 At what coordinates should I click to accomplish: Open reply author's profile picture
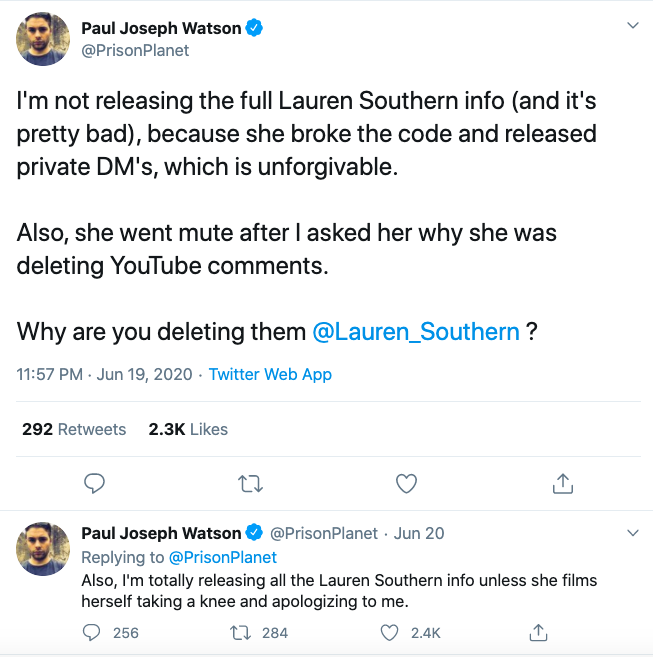[42, 545]
